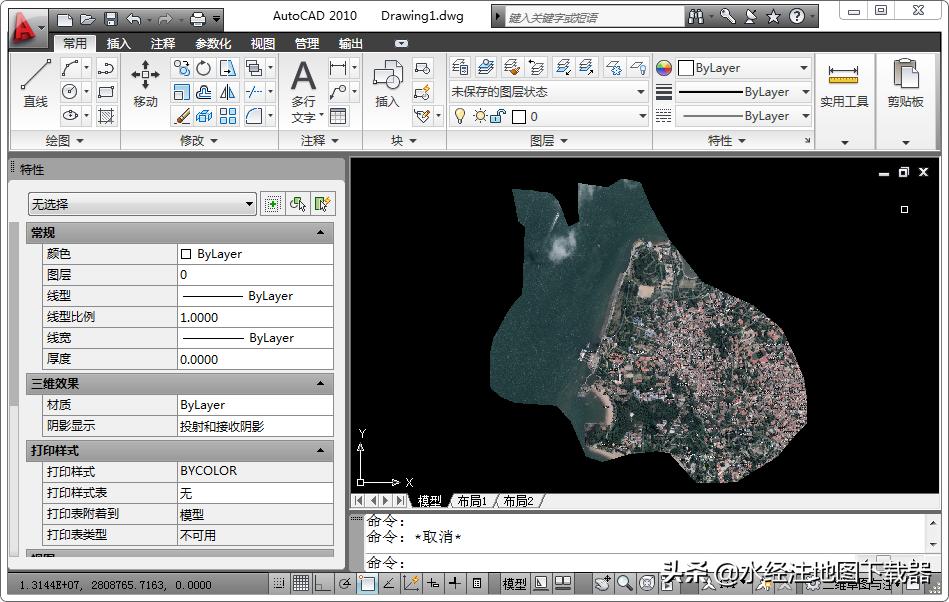Open the 剪贴板 (Clipboard) panel

[905, 86]
